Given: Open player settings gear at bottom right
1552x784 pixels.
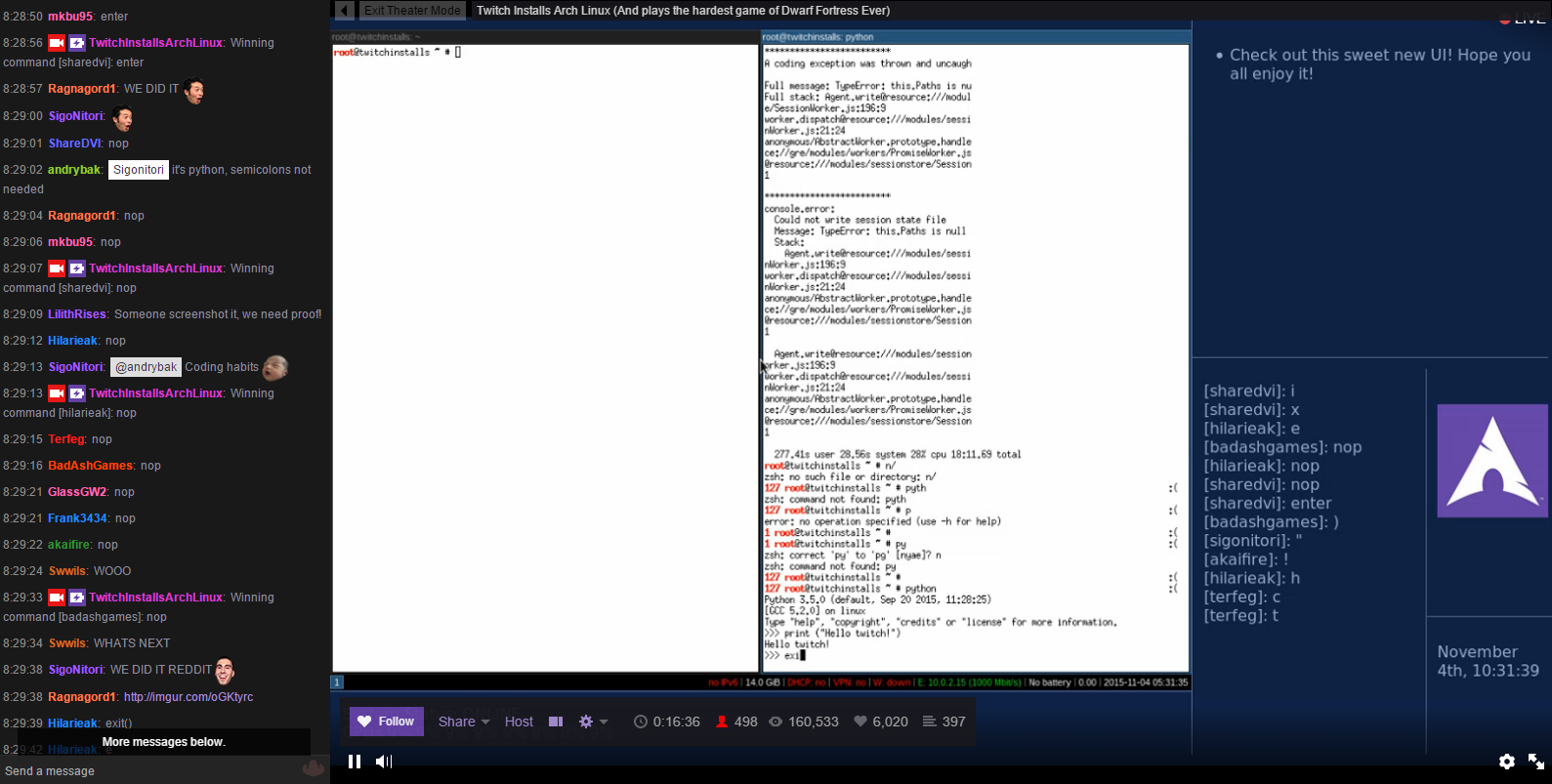Looking at the screenshot, I should [1507, 762].
